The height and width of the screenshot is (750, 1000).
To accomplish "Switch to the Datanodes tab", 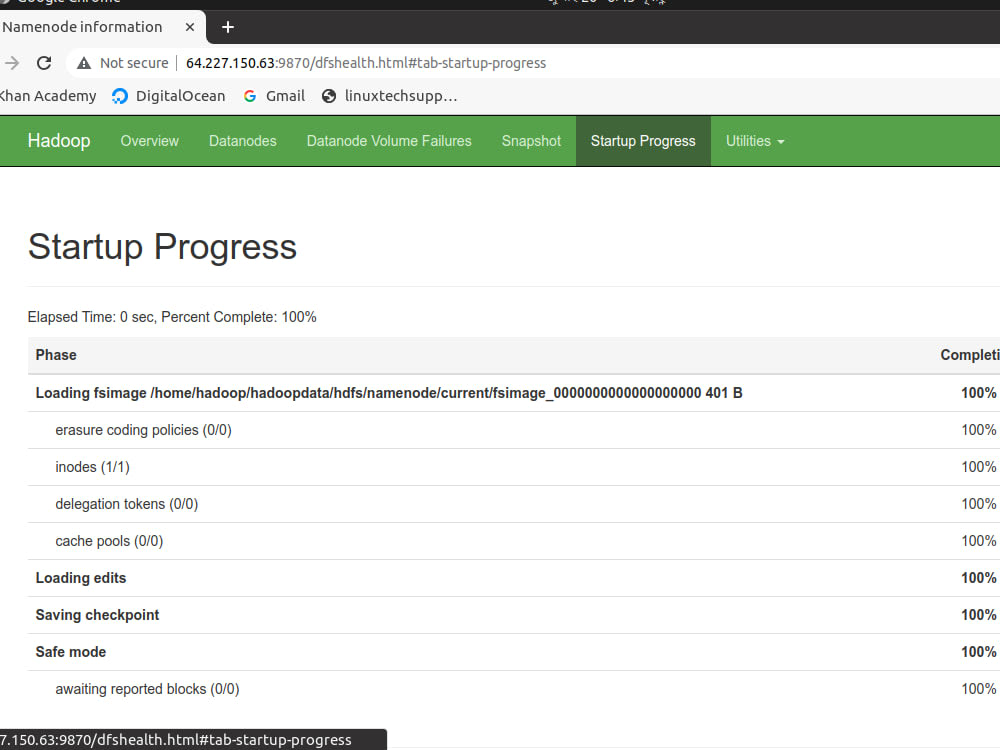I will [243, 141].
